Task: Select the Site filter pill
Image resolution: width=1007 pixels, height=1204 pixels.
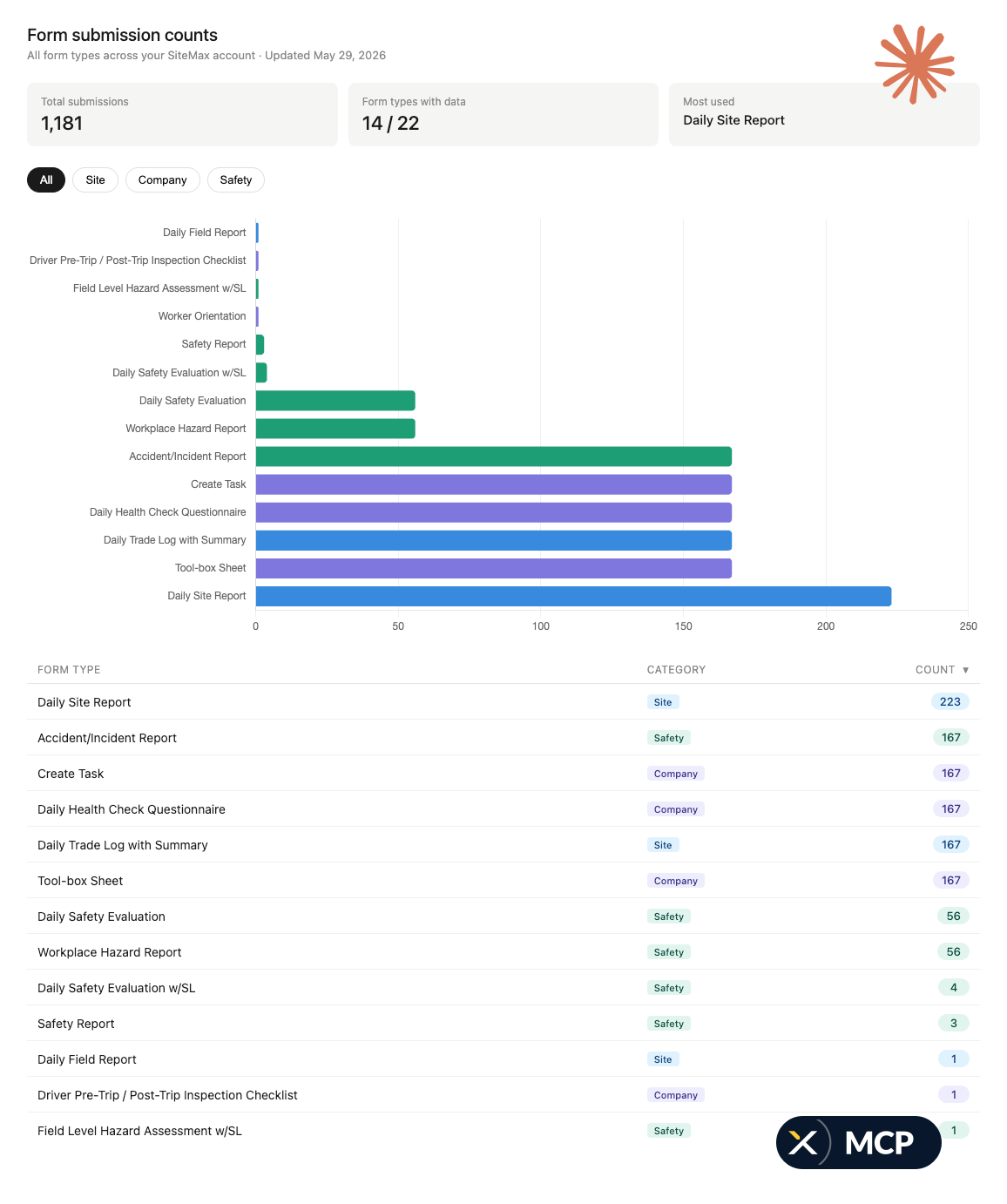Action: (95, 179)
